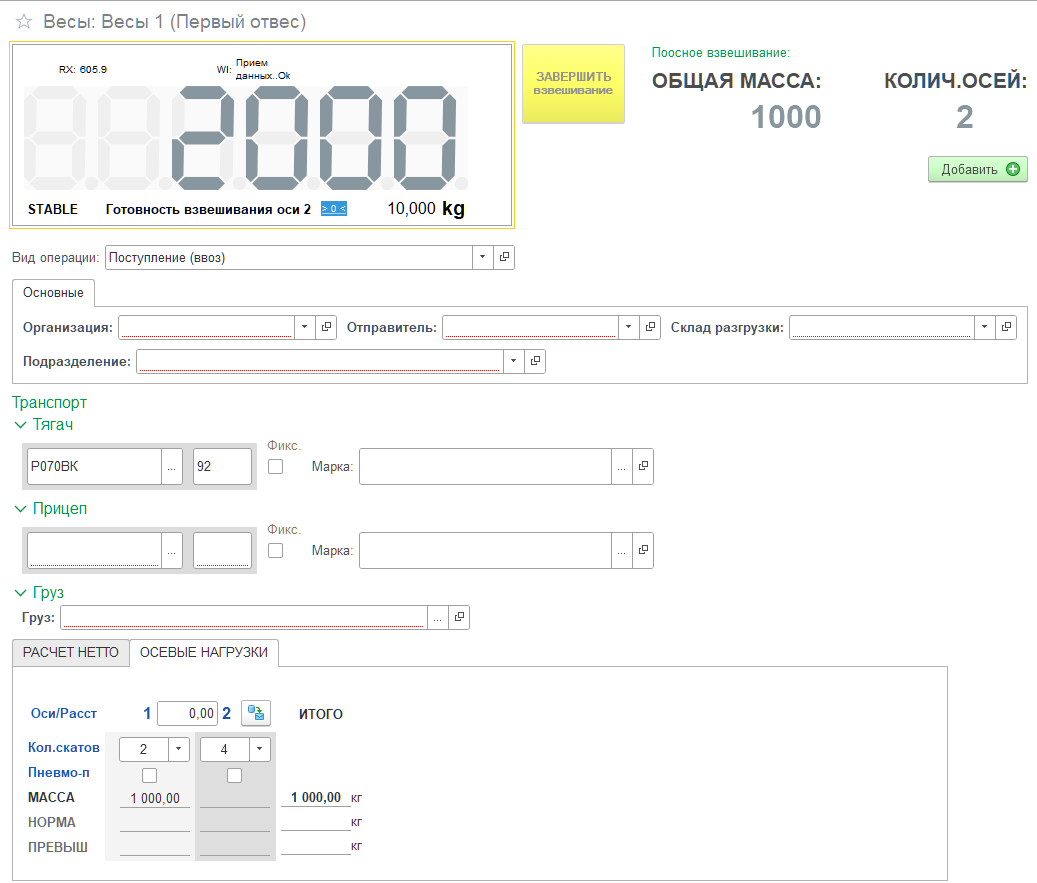Viewport: 1037px width, 883px height.
Task: Add this form to favorites via star icon
Action: pyautogui.click(x=24, y=22)
